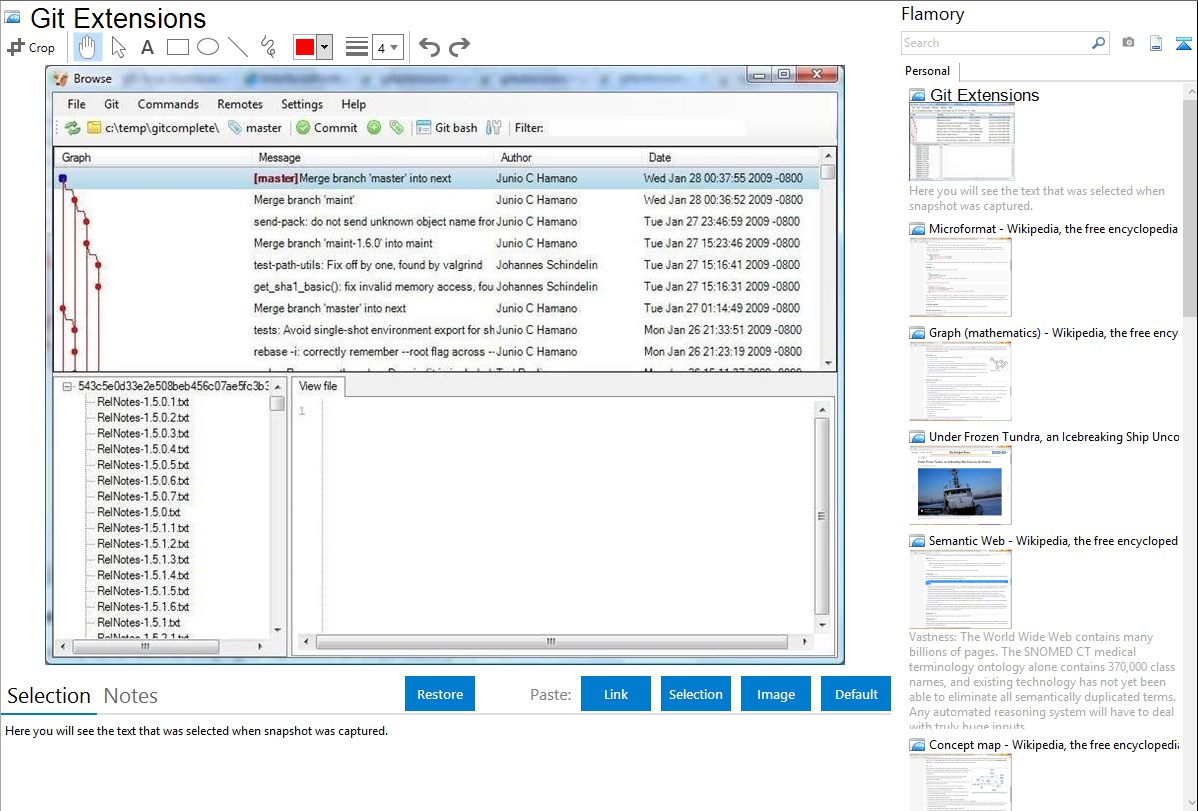Open the Microformat Wikipedia snapshot thumbnail
Screen dimensions: 1198x811
960,277
